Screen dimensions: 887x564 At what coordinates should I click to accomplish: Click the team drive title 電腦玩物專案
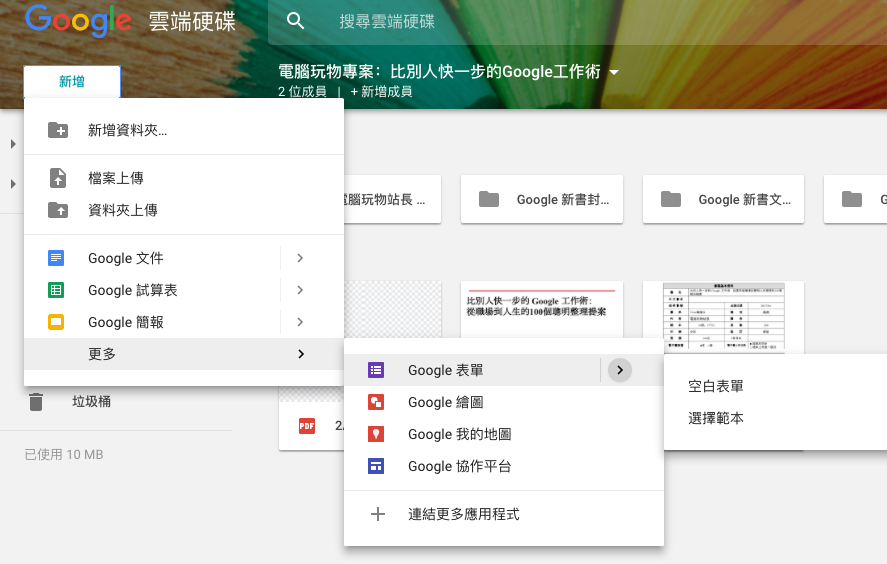click(x=439, y=72)
